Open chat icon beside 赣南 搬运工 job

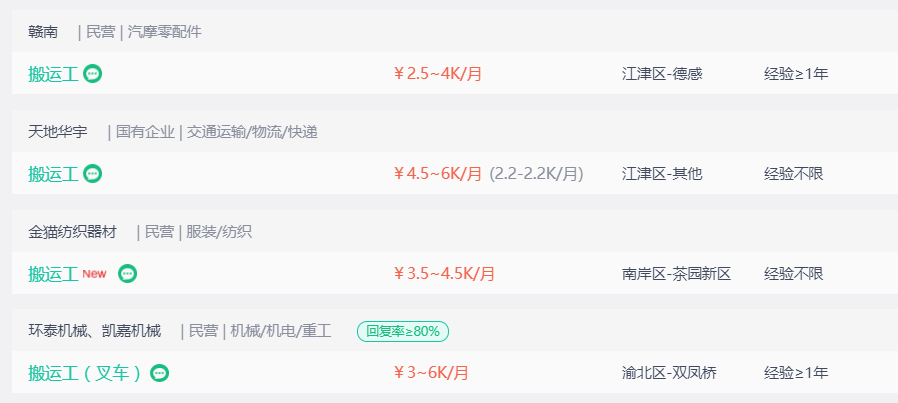[x=92, y=74]
